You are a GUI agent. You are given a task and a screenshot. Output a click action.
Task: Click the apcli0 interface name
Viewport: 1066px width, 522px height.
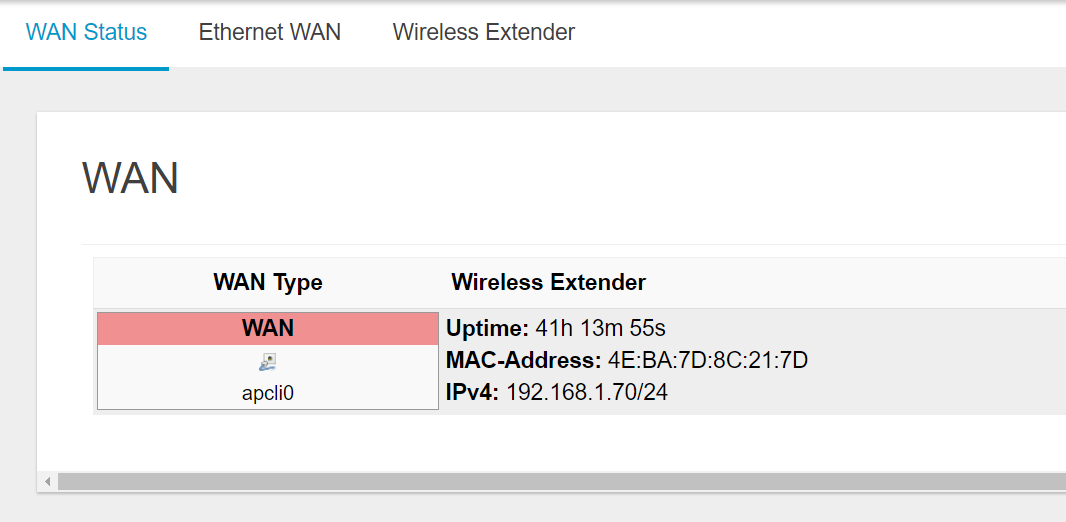[x=268, y=394]
